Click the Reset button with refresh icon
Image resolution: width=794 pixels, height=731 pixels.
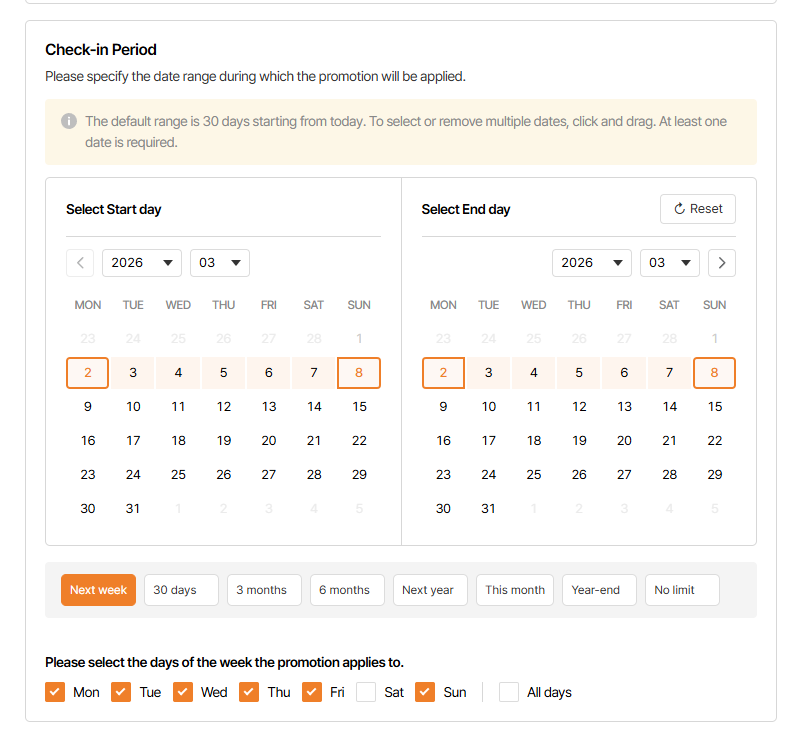(x=698, y=209)
